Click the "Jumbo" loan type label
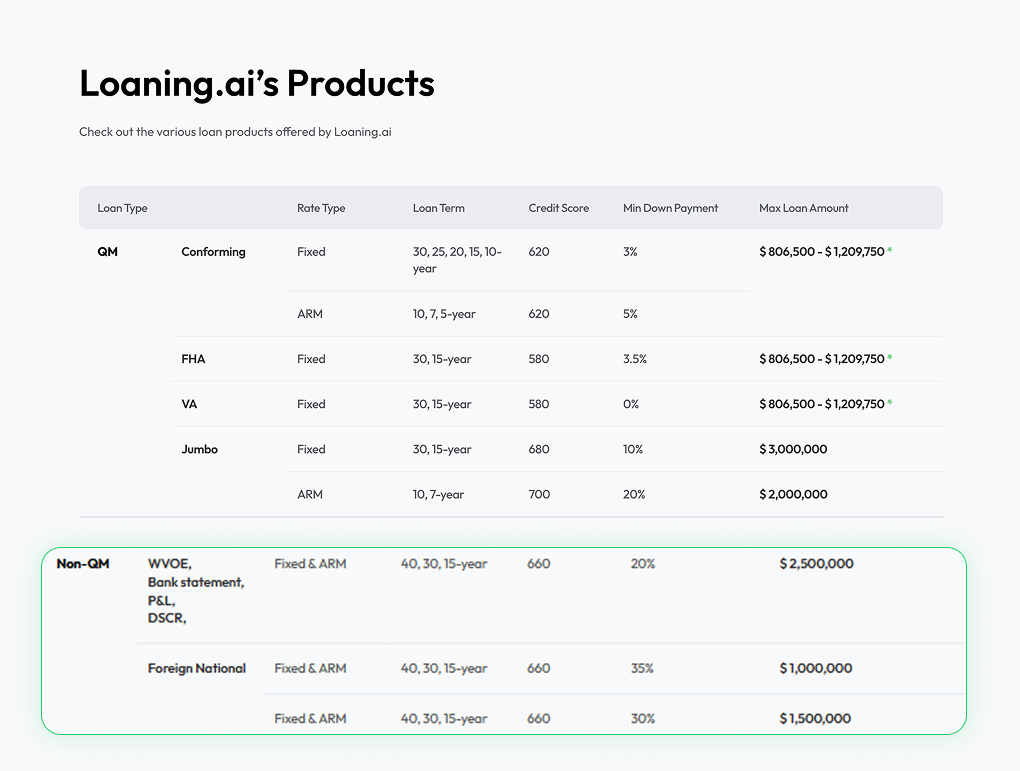This screenshot has height=771, width=1020. 200,450
